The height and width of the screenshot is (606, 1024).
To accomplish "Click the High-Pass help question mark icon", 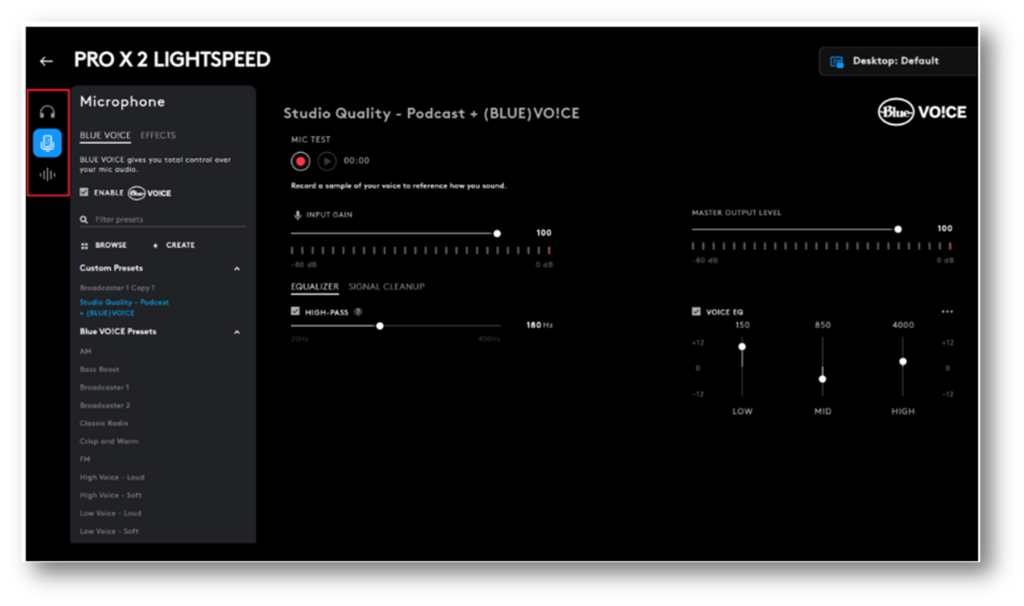I will pos(358,312).
